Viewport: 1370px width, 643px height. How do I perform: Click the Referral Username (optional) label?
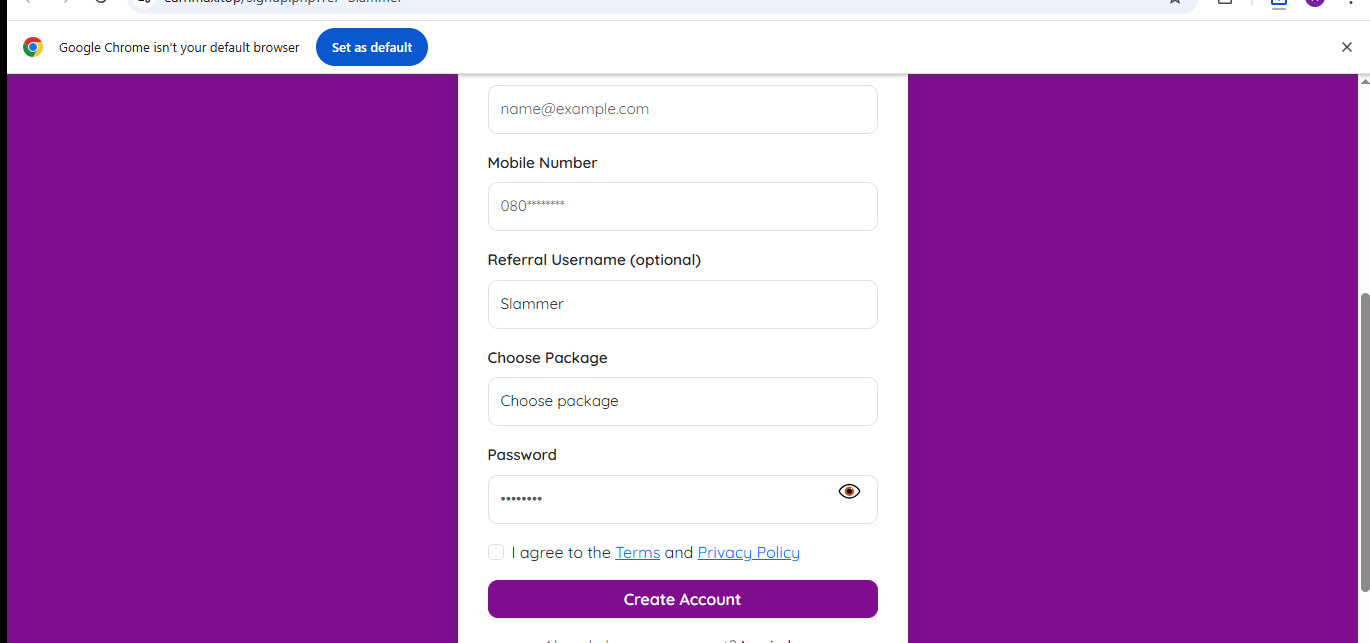[594, 259]
